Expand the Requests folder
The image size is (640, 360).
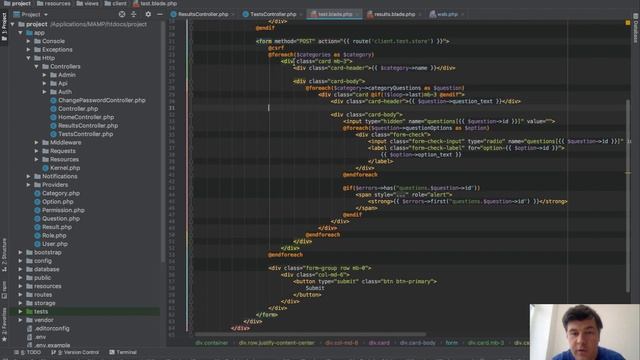(x=37, y=151)
